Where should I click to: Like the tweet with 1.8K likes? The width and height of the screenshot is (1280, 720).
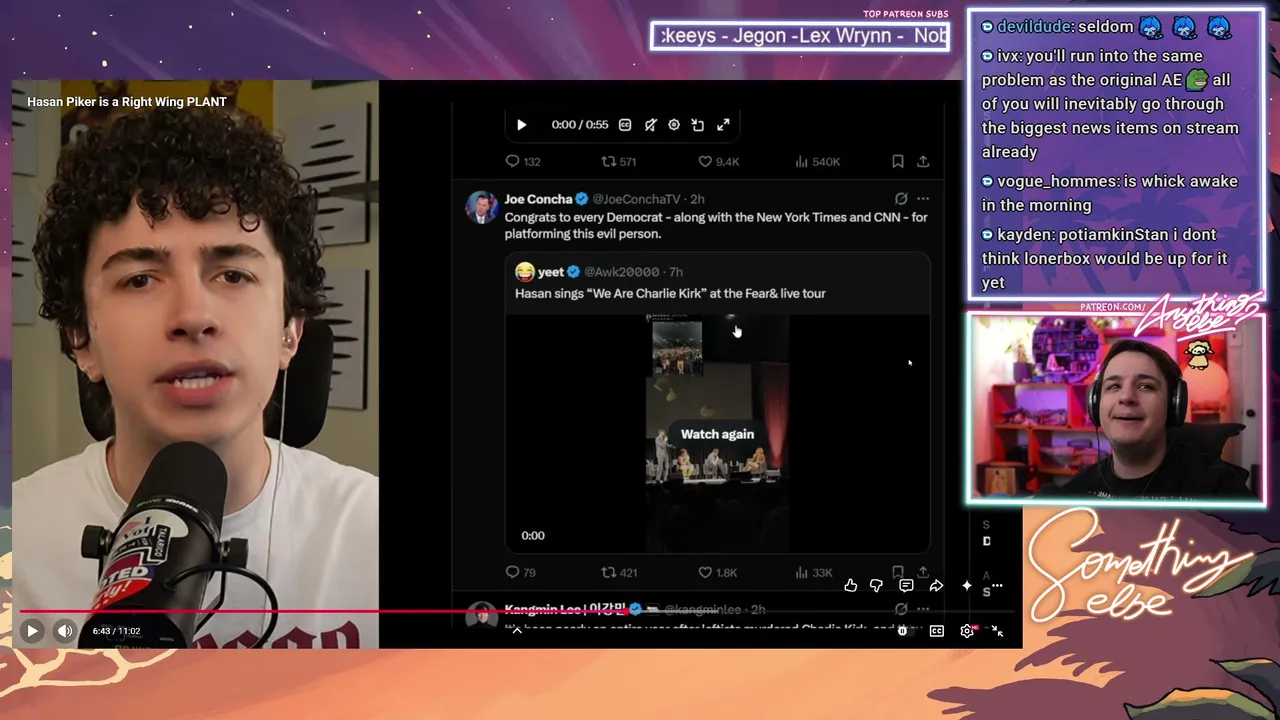click(x=717, y=573)
